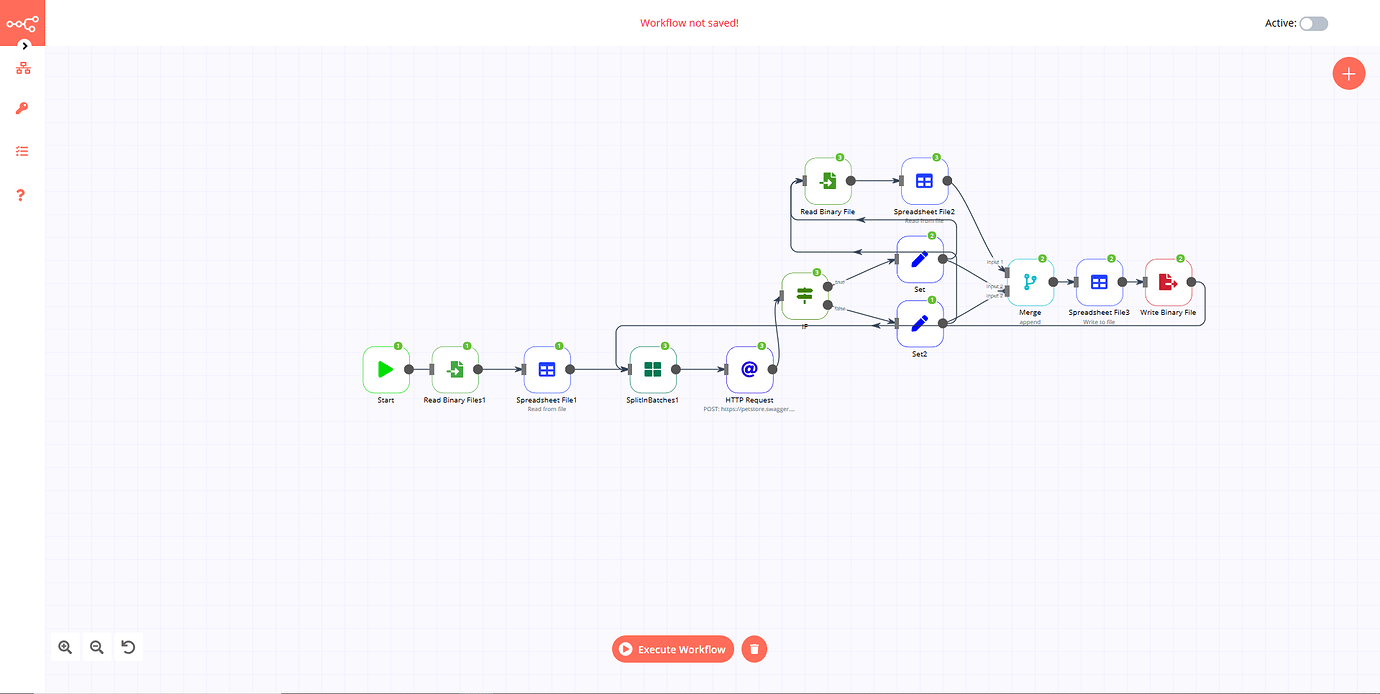
Task: Select the Write Binary File node
Action: 1168,282
